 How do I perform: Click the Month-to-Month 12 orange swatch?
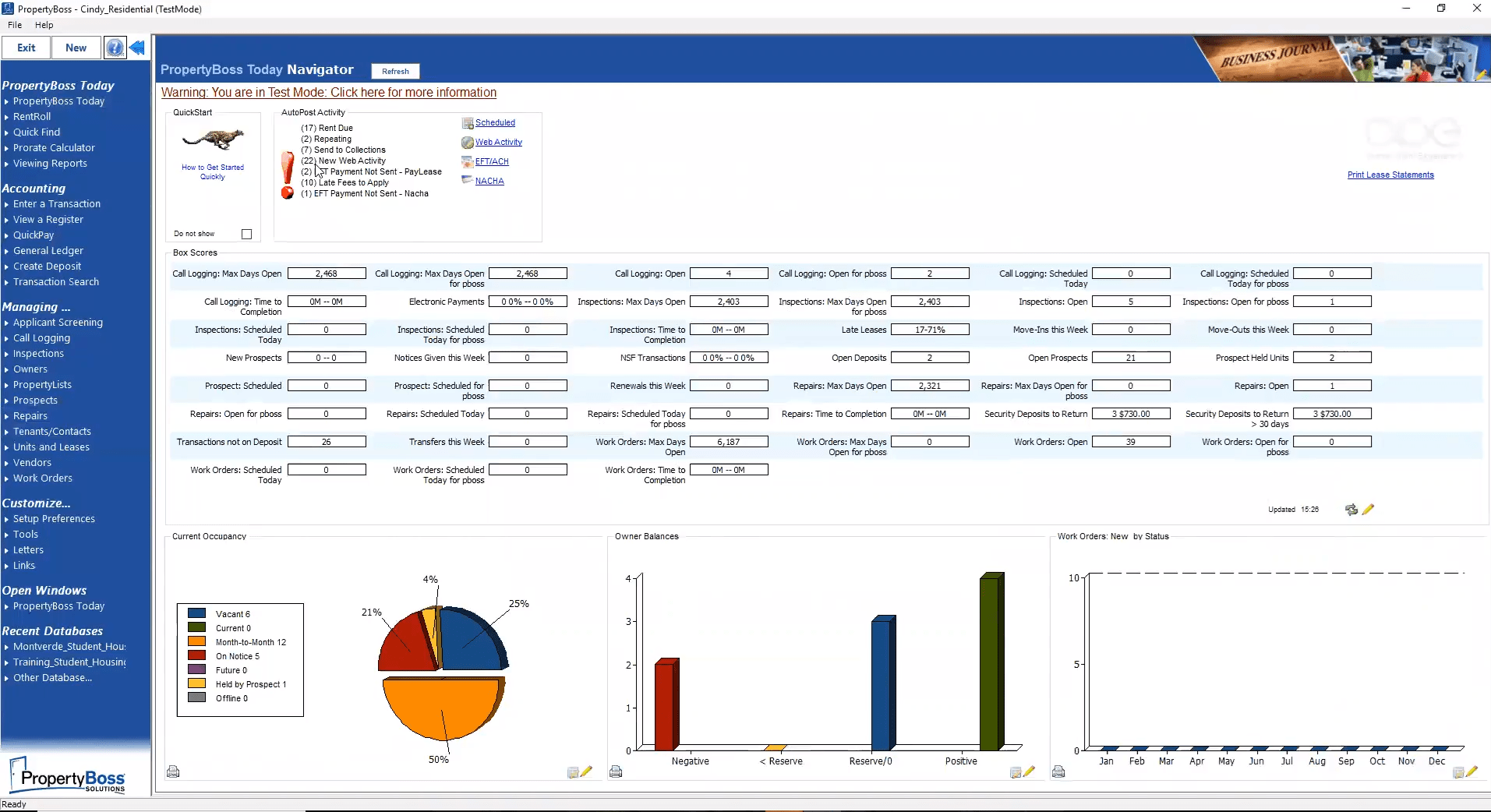coord(196,641)
